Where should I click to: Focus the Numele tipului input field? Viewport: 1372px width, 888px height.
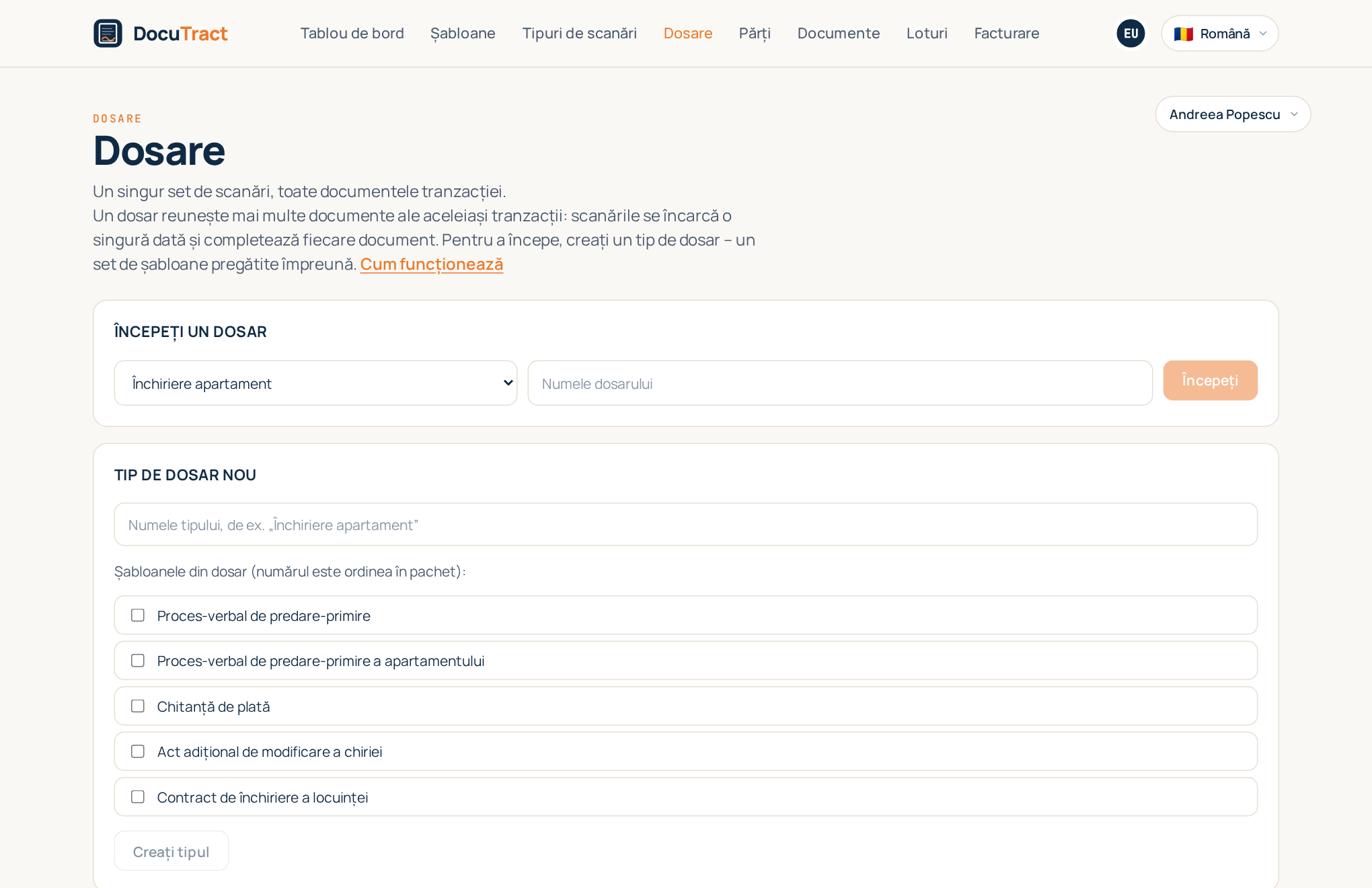[x=685, y=524]
